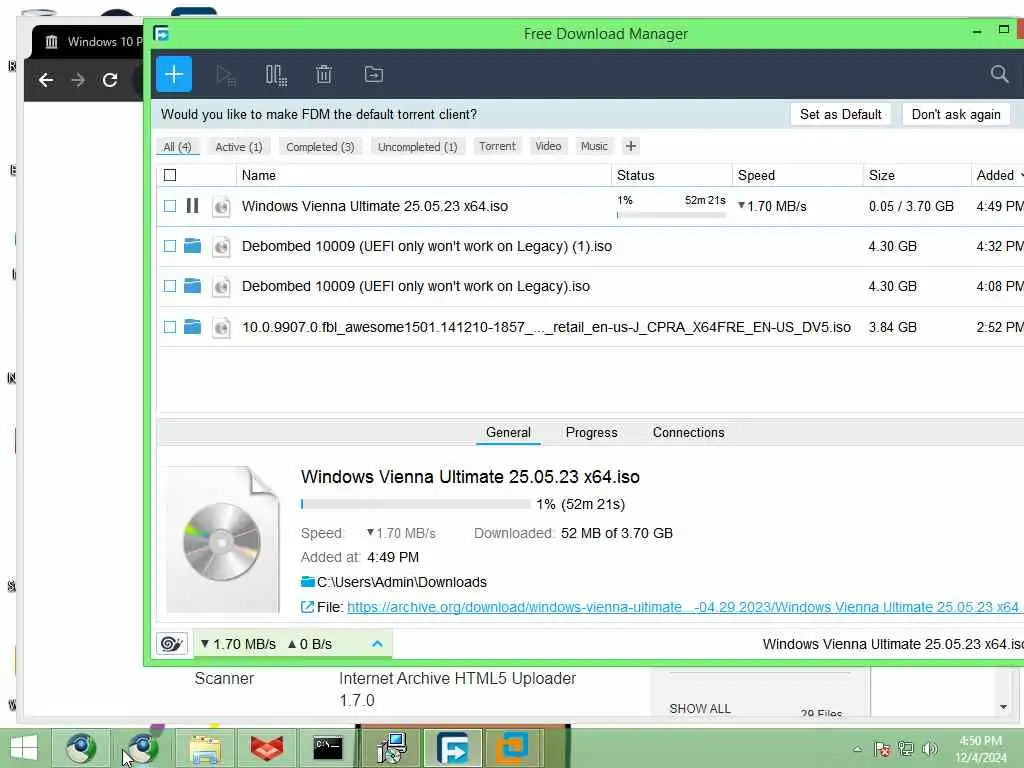
Task: Toggle snail mode speed limit icon
Action: point(172,644)
